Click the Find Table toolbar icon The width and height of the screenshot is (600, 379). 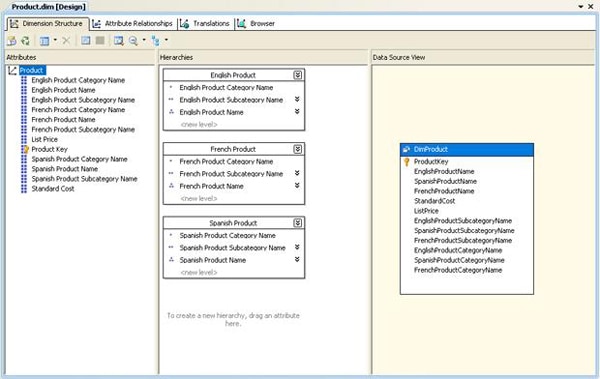pos(119,41)
